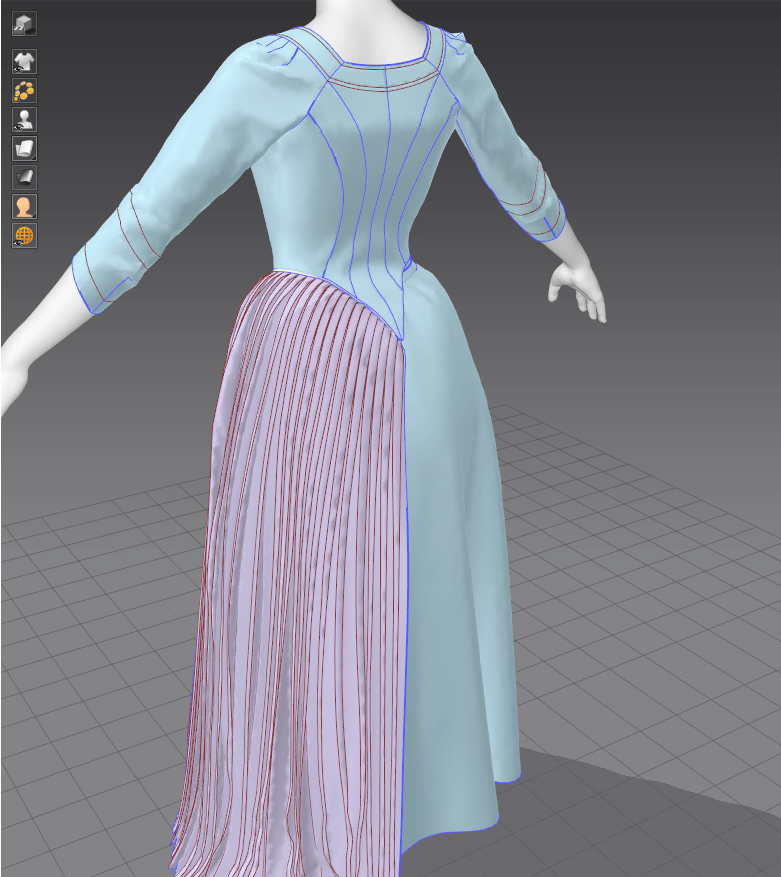Click the blue seam line between skirt panels
This screenshot has width=781, height=877.
(x=408, y=600)
